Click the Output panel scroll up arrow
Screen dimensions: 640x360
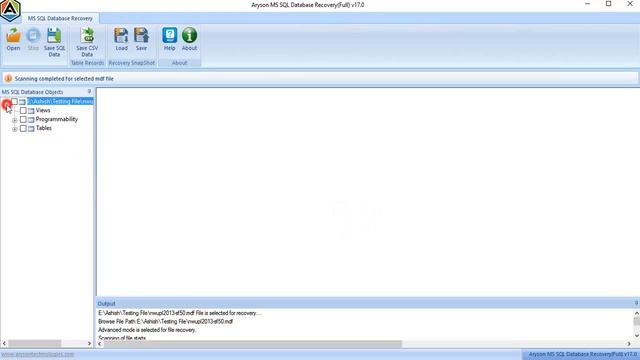coord(636,313)
